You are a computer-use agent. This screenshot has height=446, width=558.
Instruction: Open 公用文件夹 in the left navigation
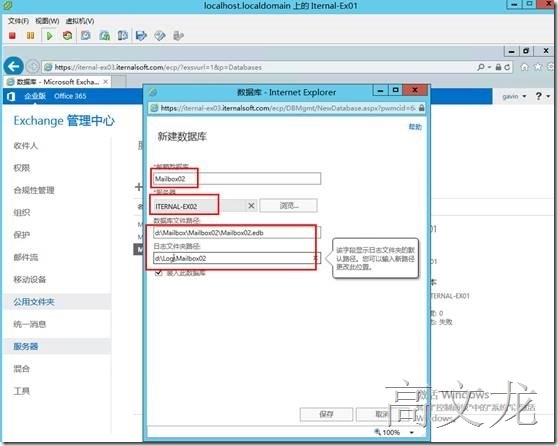point(34,302)
